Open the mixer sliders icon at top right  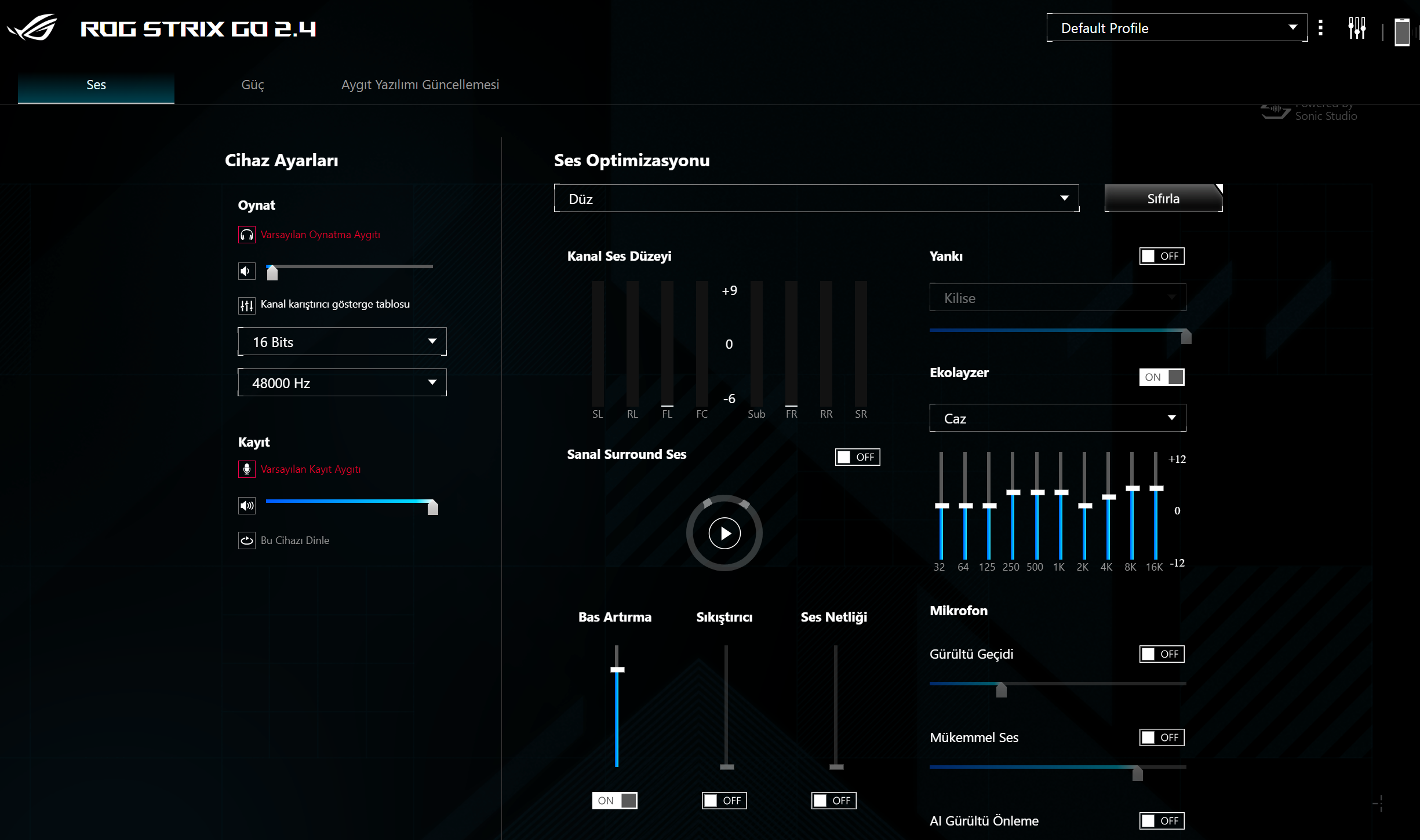coord(1356,28)
